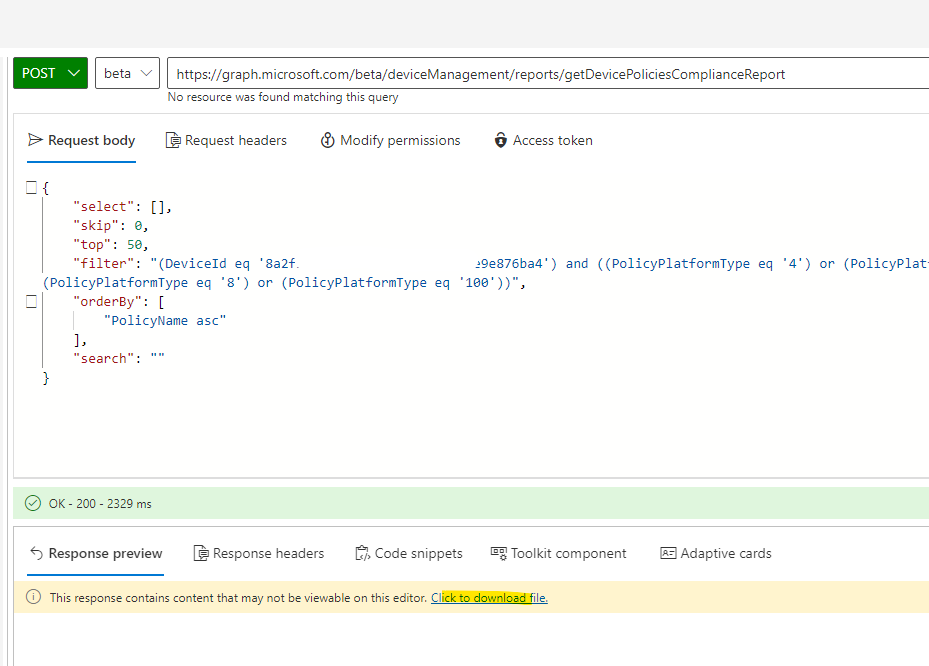929x666 pixels.
Task: Click the request URL input field
Action: [x=548, y=73]
